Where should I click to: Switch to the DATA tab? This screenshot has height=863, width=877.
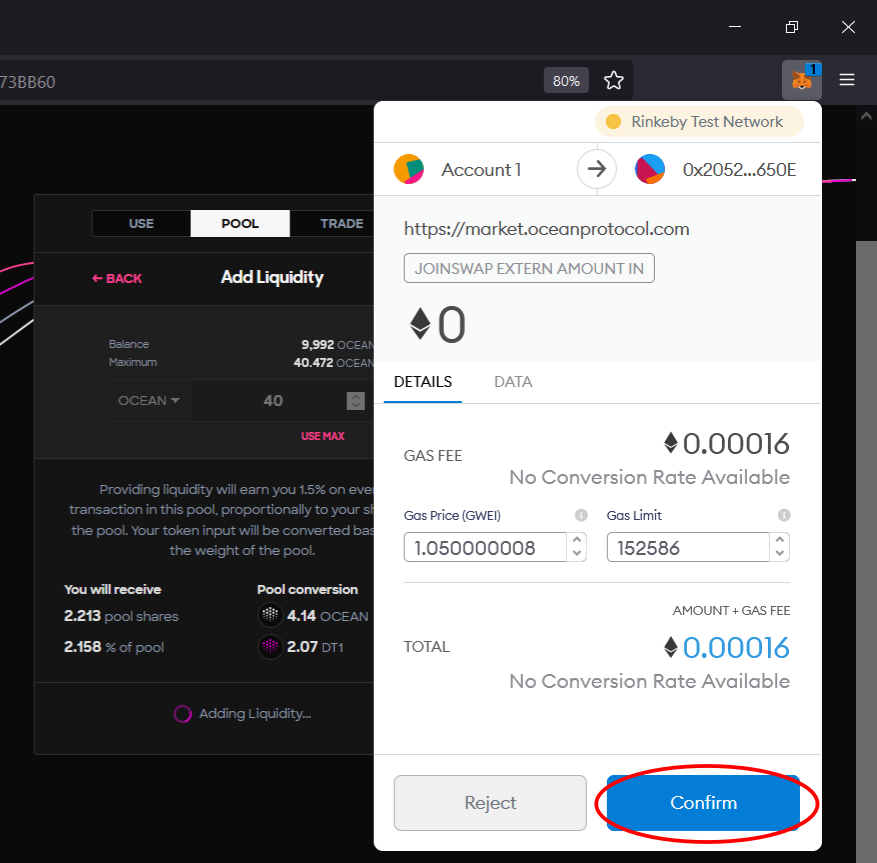(513, 381)
